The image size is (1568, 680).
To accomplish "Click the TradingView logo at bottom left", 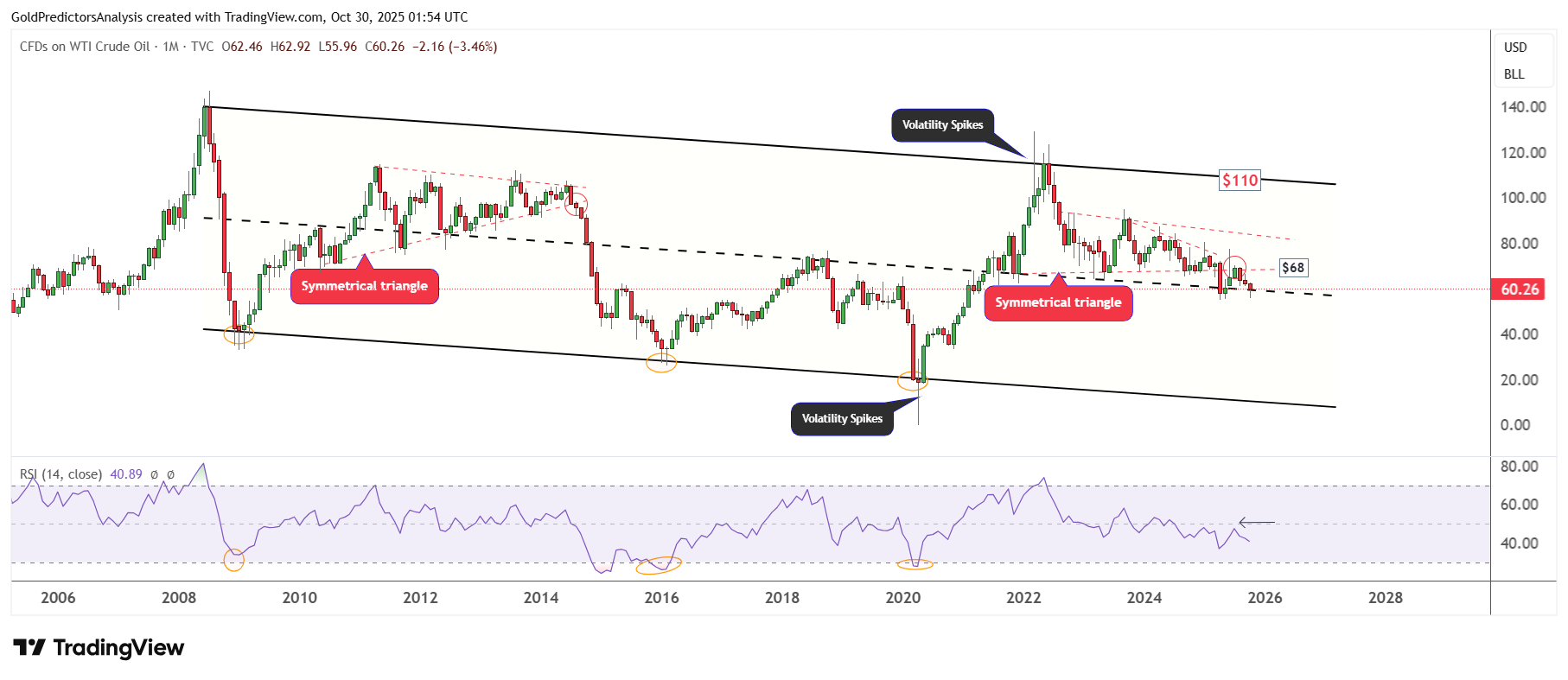I will [x=99, y=647].
